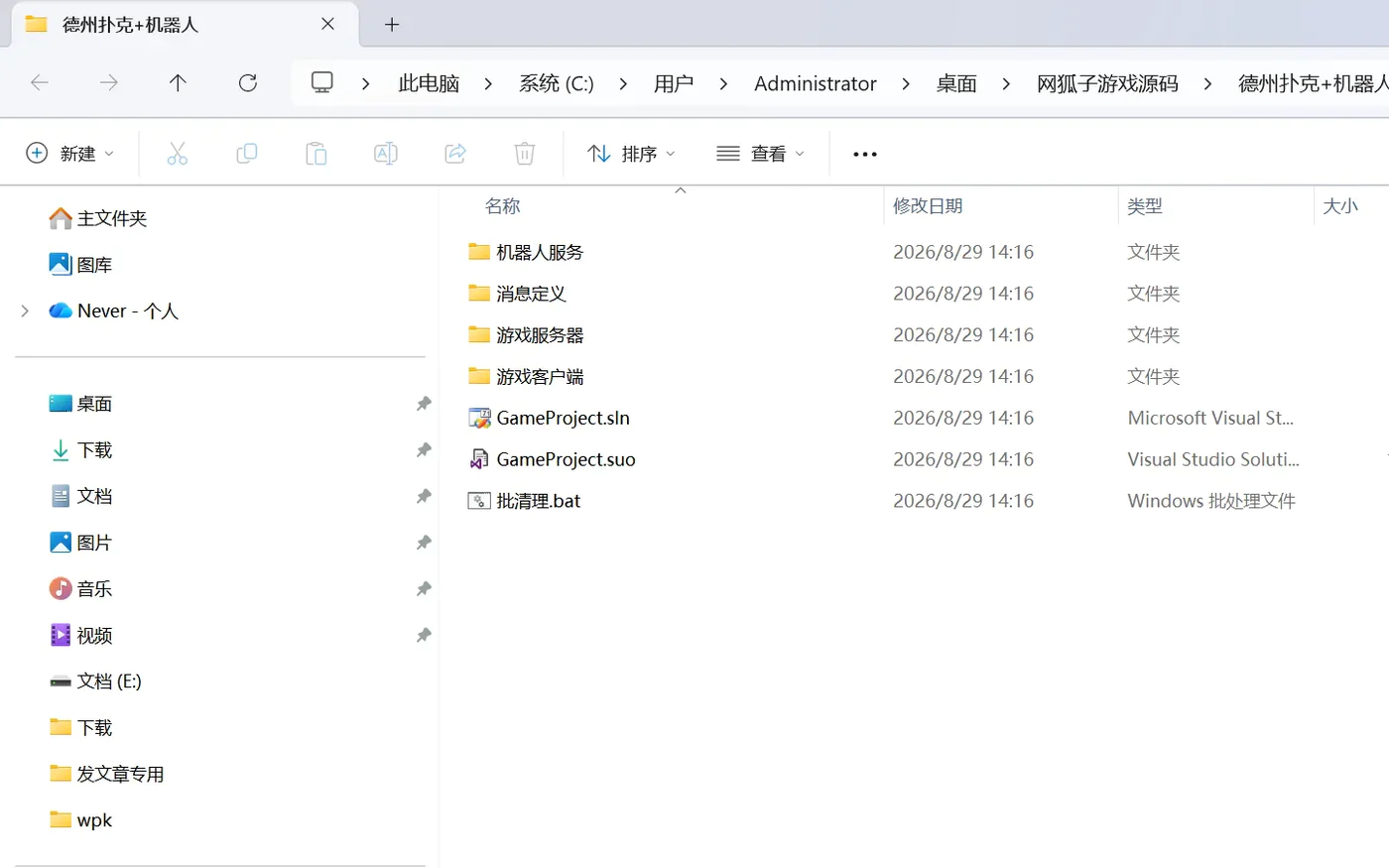This screenshot has width=1389, height=868.
Task: Click the 游戏客户端 folder icon
Action: pos(479,377)
